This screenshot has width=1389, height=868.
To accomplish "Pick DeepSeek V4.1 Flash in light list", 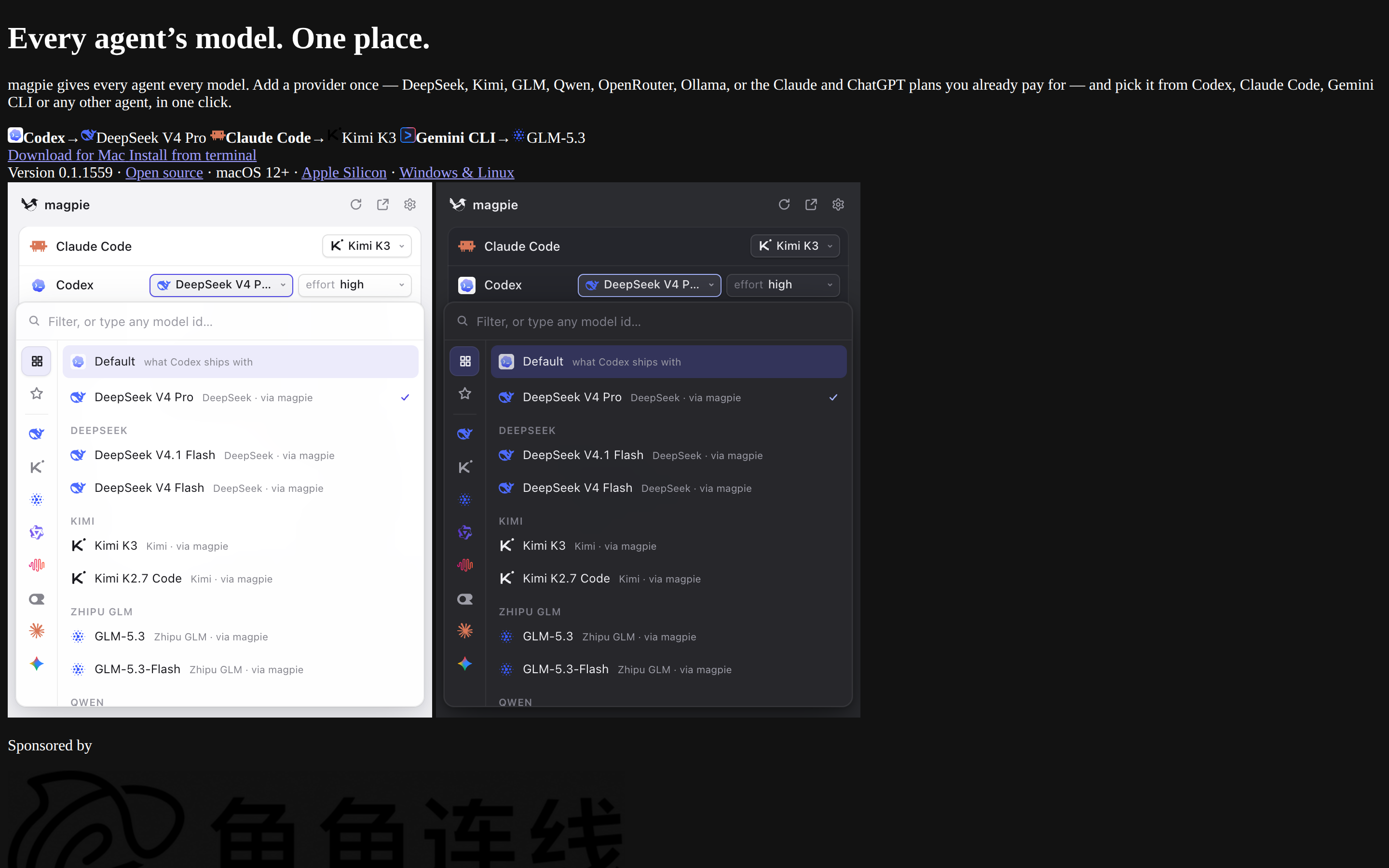I will (x=241, y=455).
